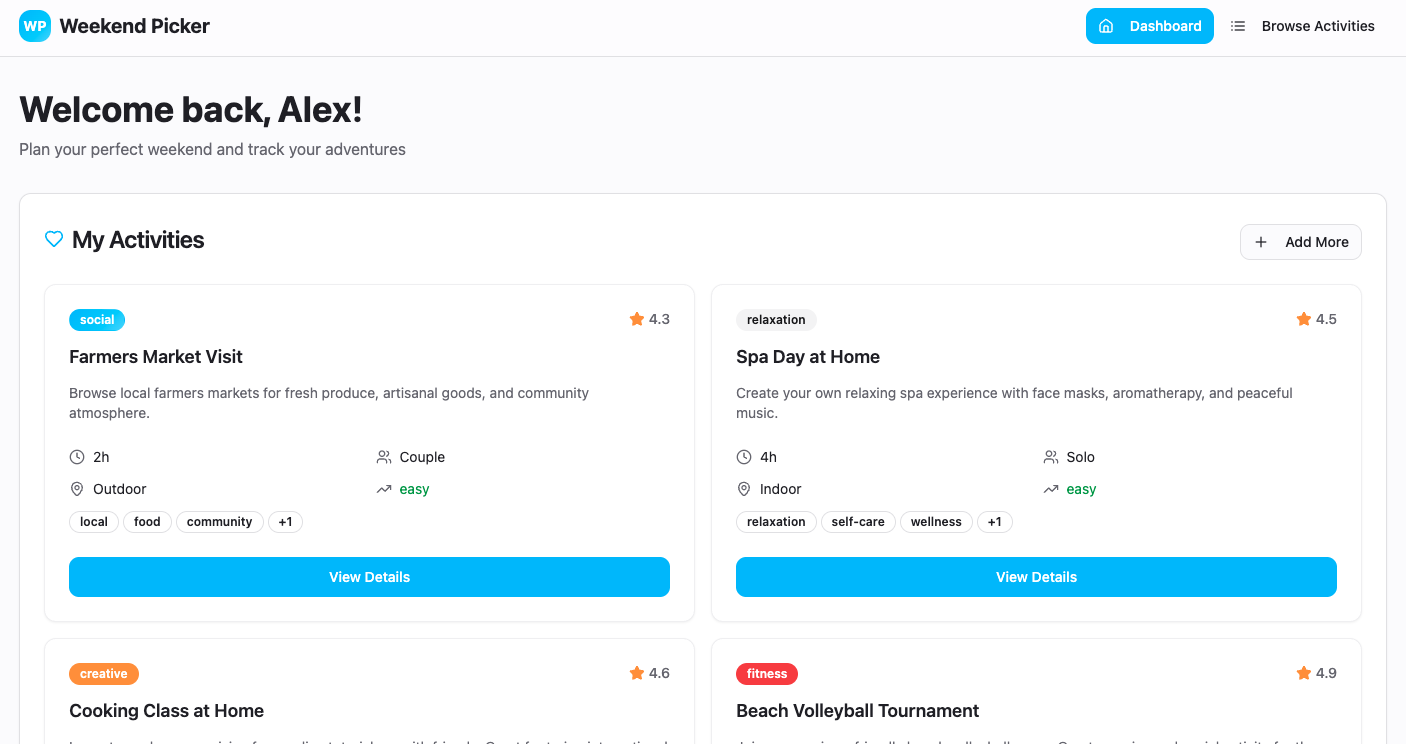Go to Browse Activities

(x=1302, y=26)
